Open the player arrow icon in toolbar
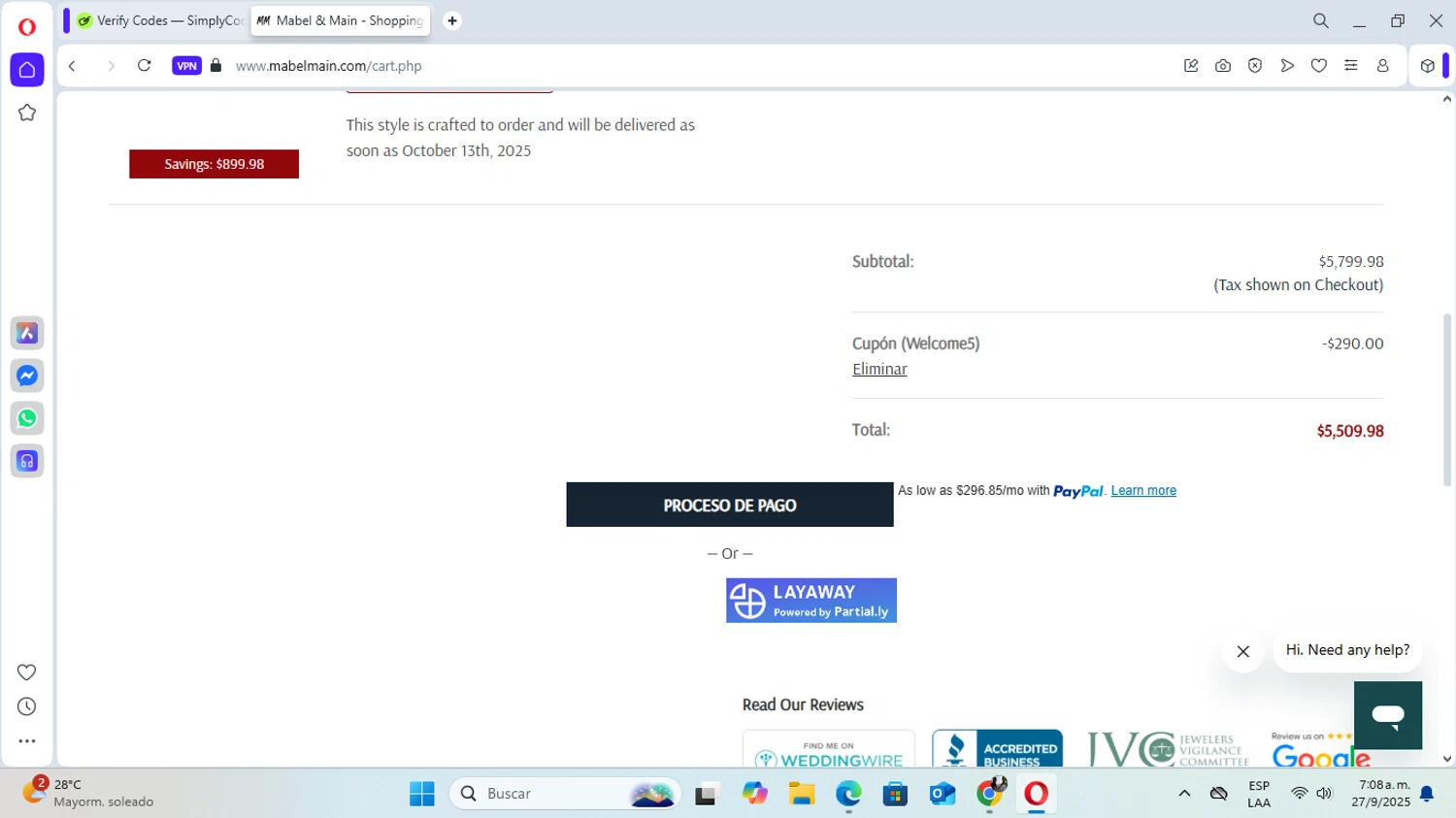 (1287, 66)
